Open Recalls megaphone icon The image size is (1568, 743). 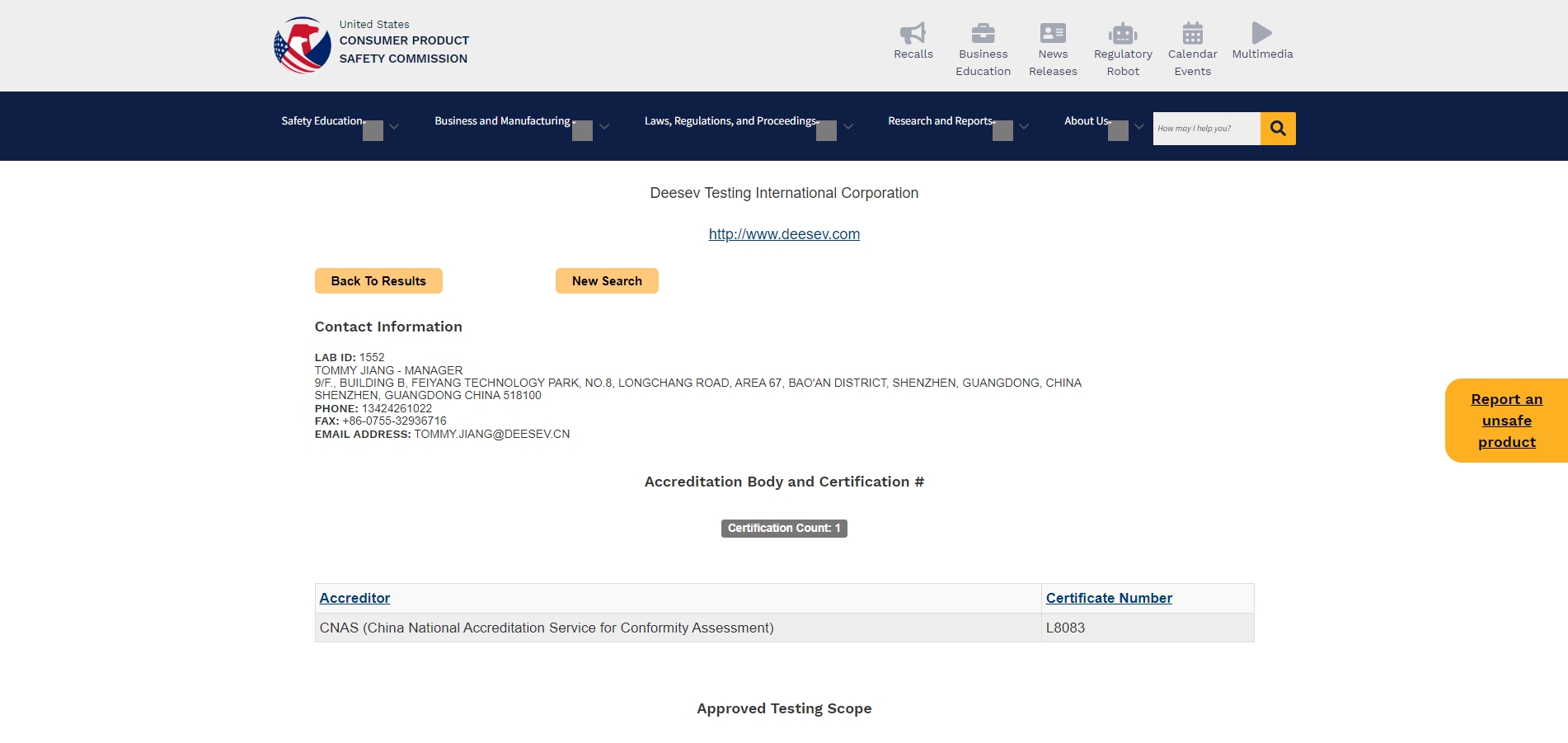(x=913, y=33)
